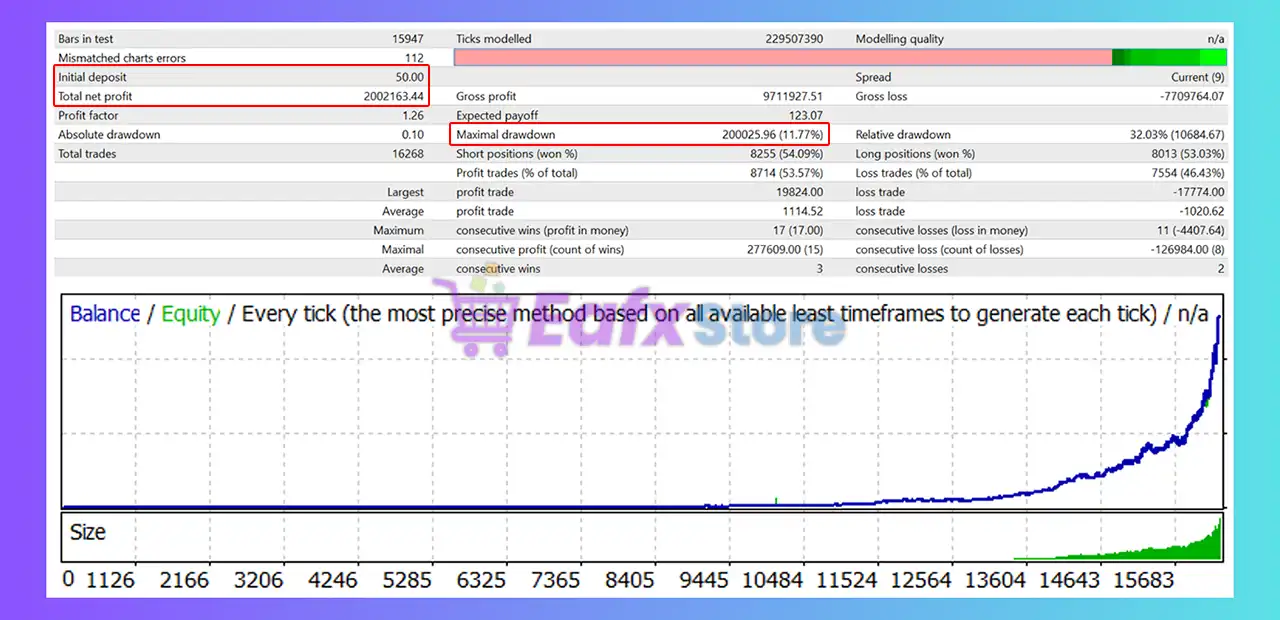This screenshot has height=620, width=1280.
Task: Select the green Equity legend label
Action: [x=190, y=314]
